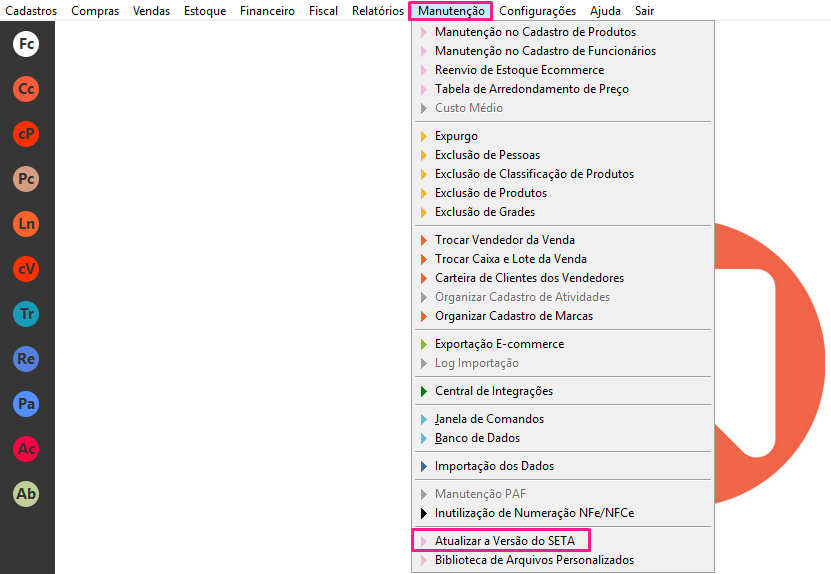The width and height of the screenshot is (831, 574).
Task: Open Central de Integrações
Action: [x=563, y=391]
